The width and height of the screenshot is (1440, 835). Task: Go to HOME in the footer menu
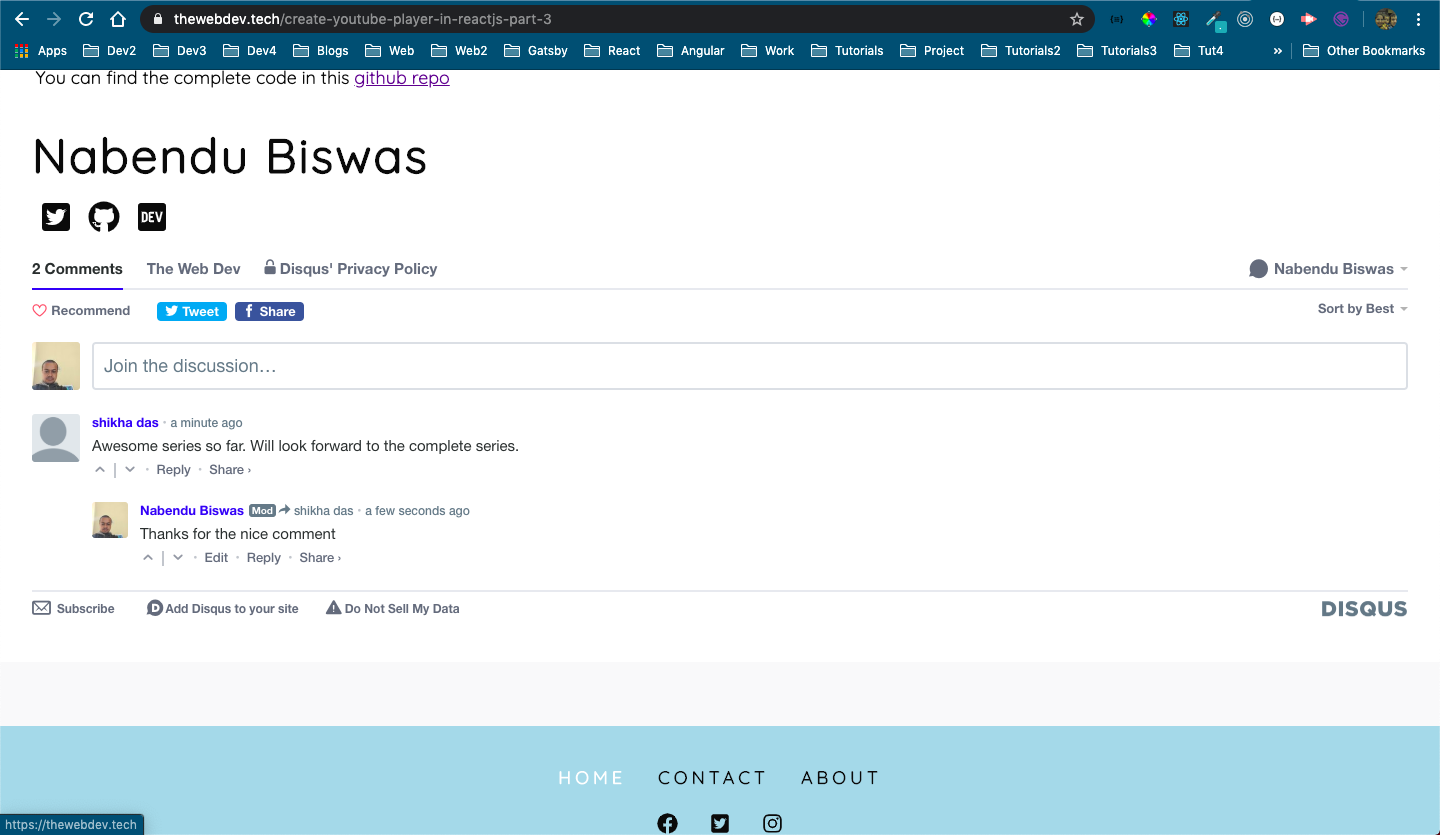(x=591, y=778)
